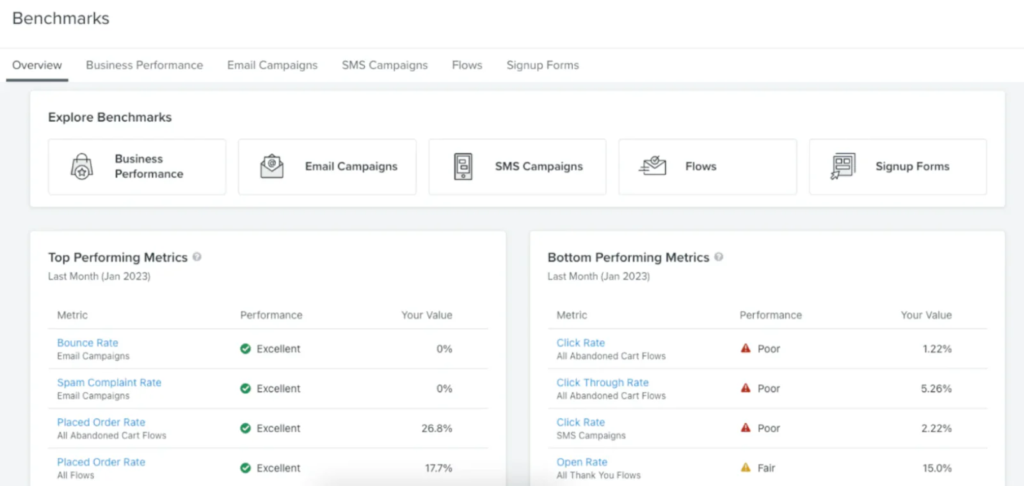Open the Top Performing Metrics help icon

(x=197, y=257)
